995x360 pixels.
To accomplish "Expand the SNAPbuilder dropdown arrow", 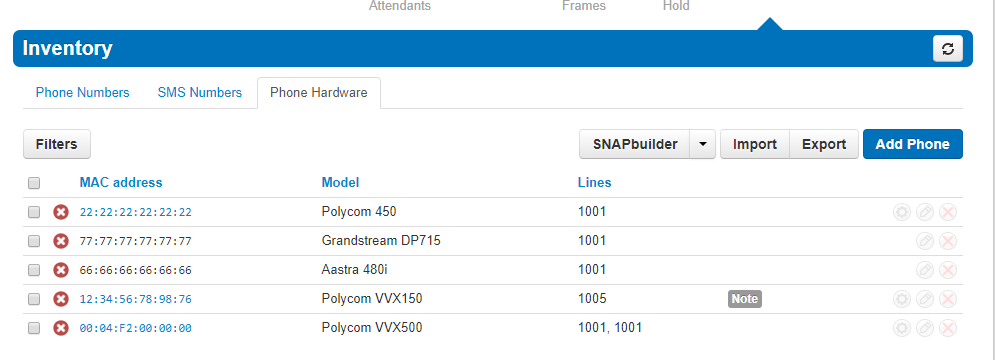I will point(702,144).
